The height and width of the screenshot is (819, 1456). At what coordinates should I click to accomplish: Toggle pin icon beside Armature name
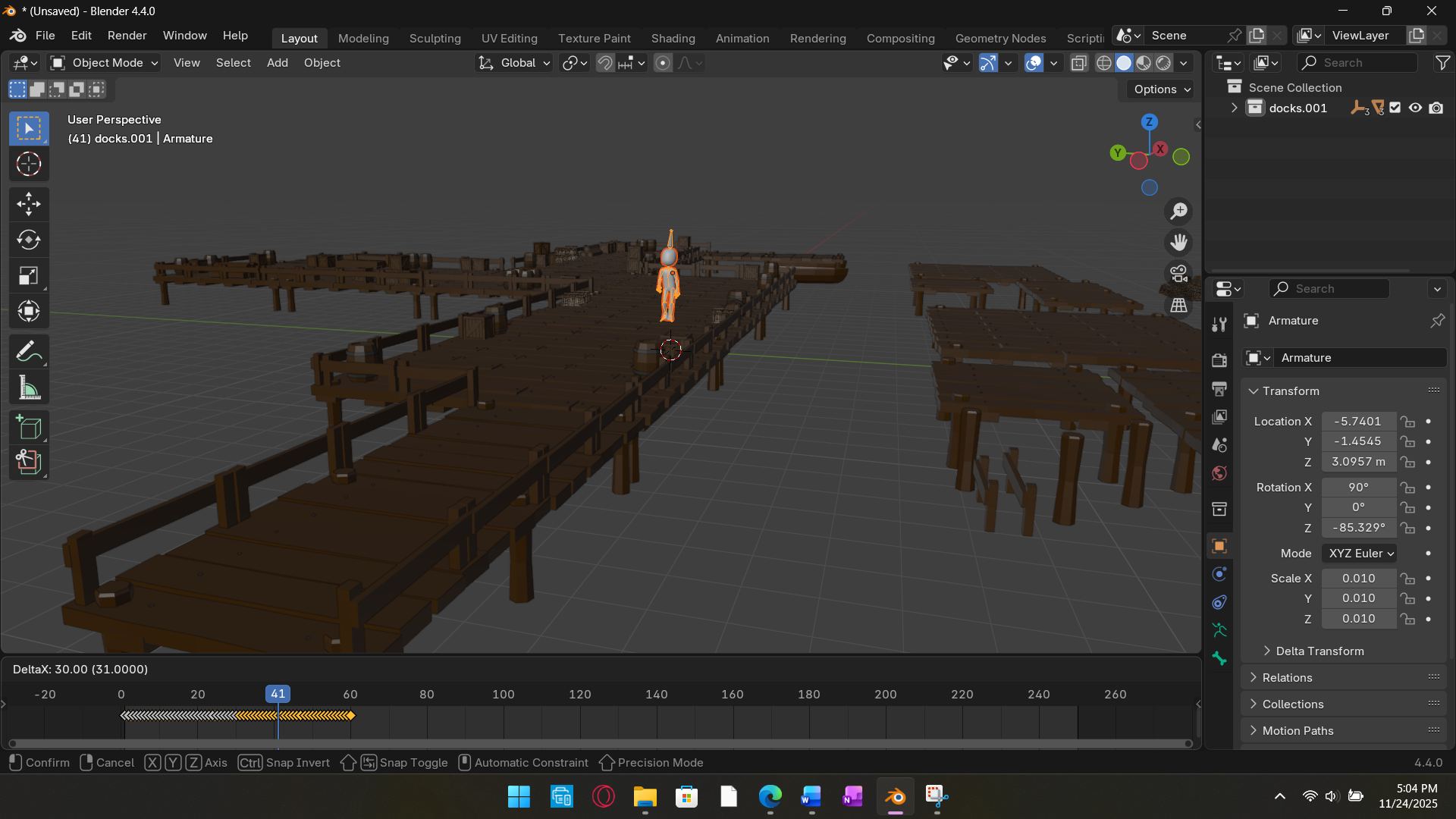1437,321
